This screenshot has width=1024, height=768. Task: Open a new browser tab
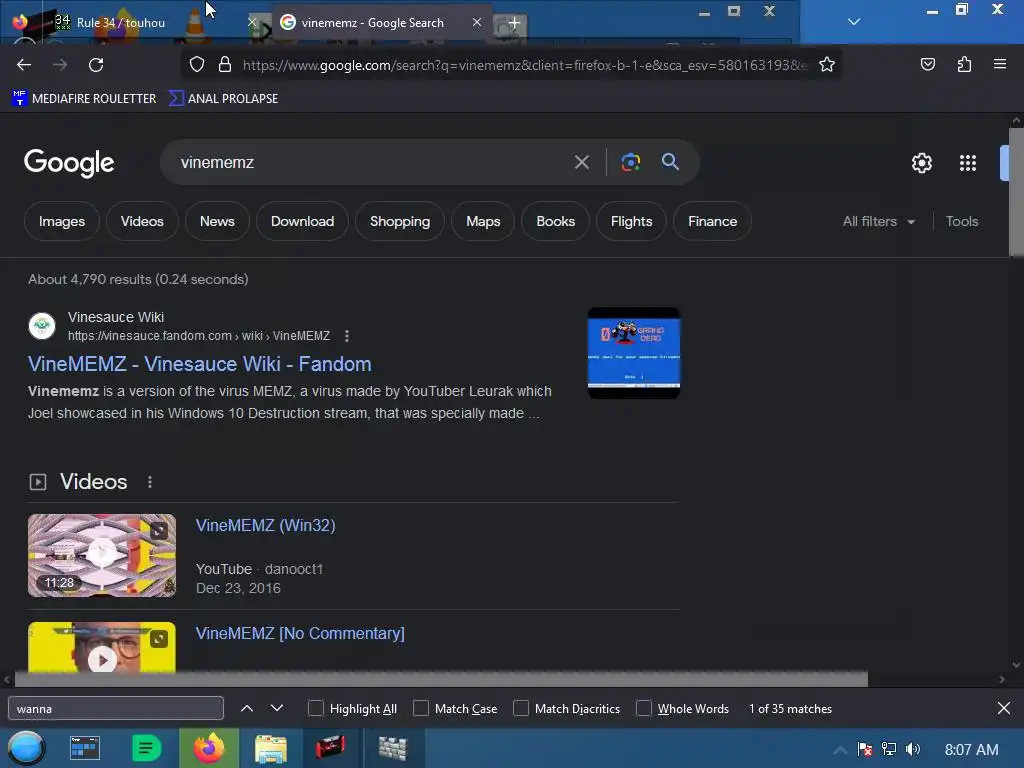coord(514,23)
